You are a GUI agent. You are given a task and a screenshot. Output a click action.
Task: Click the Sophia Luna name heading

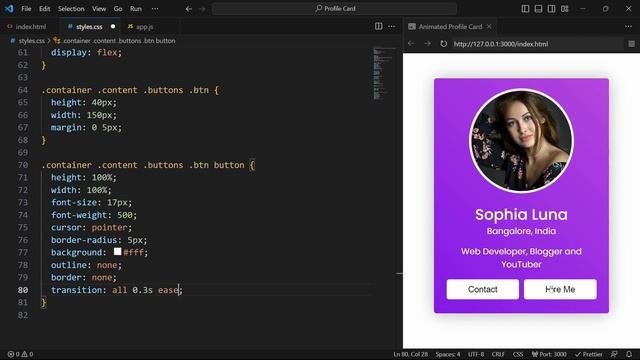(x=521, y=215)
